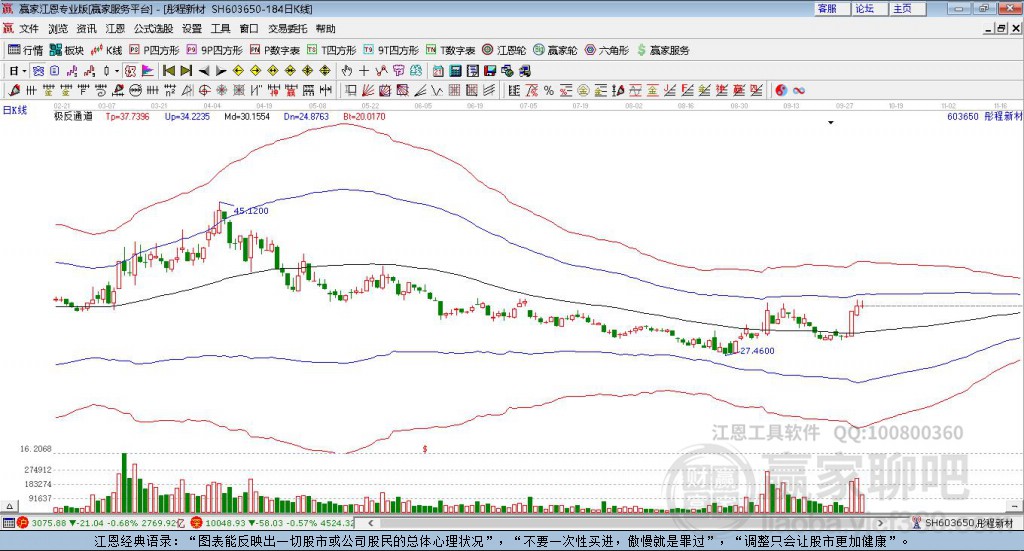Select the percent line drawing tool

[x=549, y=90]
